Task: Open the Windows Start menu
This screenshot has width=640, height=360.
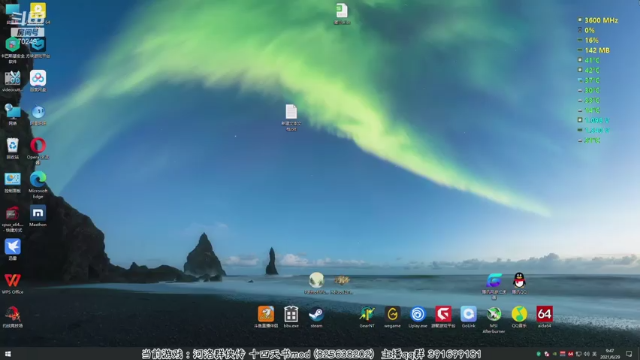Action: coord(8,353)
